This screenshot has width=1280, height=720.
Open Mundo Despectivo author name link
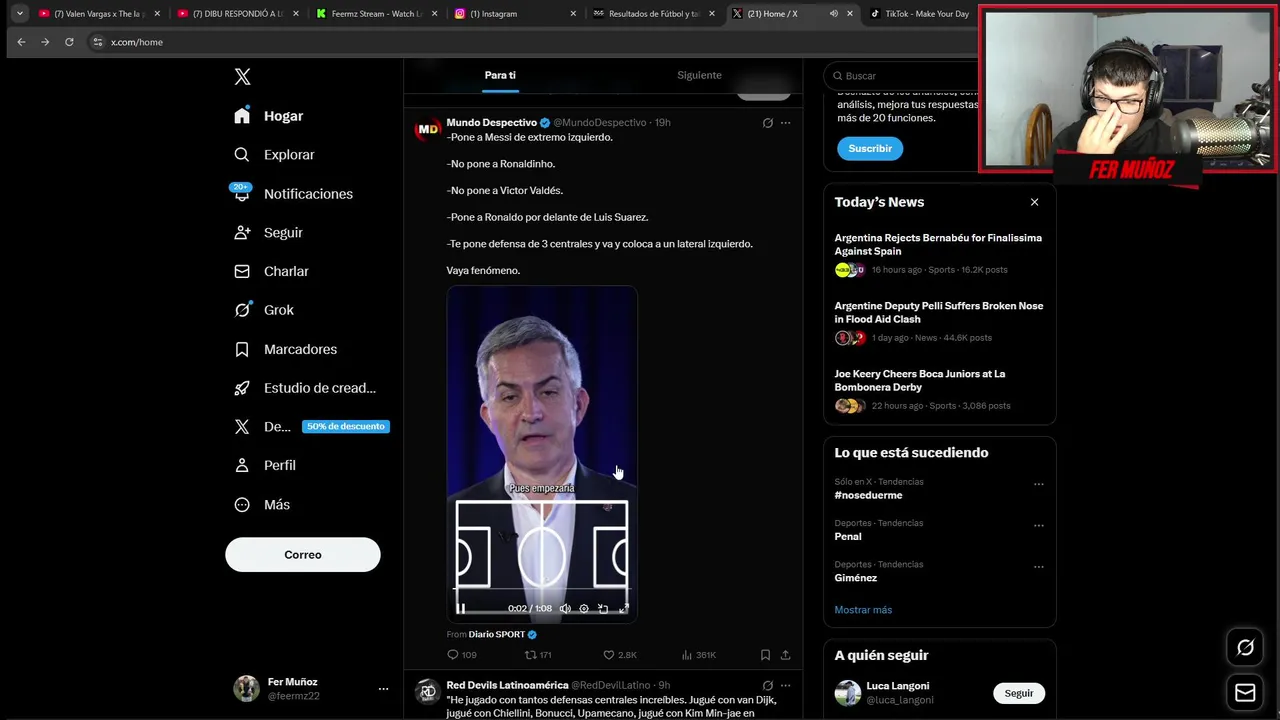(492, 122)
